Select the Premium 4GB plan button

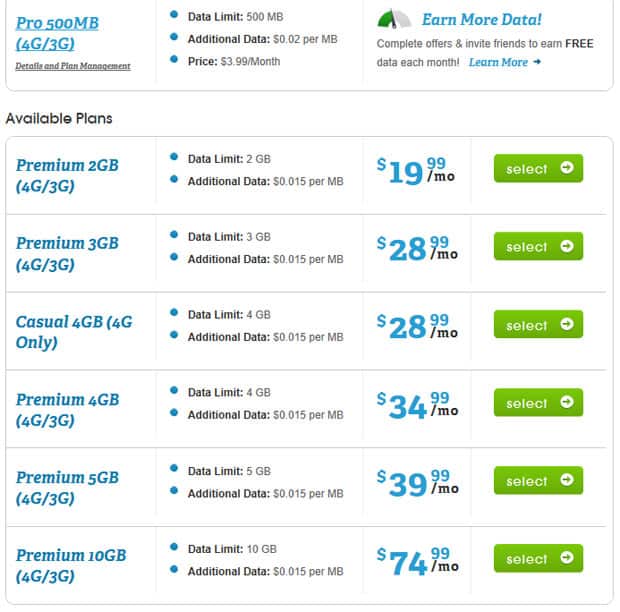(538, 402)
